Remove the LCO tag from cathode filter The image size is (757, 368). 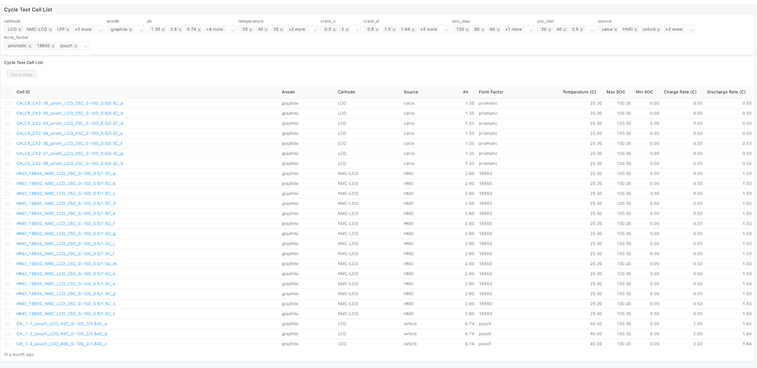(x=20, y=29)
